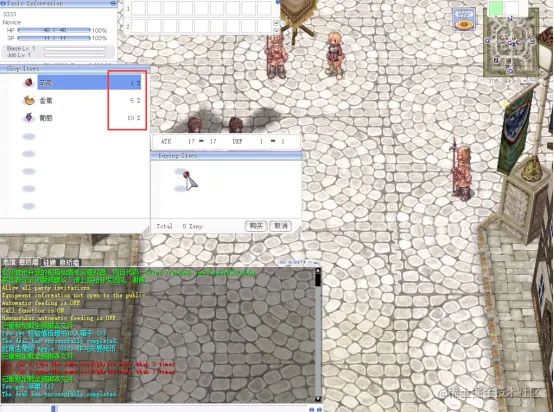Screen dimensions: 554x412
Task: Select the banana item in shop list
Action: click(x=82, y=101)
